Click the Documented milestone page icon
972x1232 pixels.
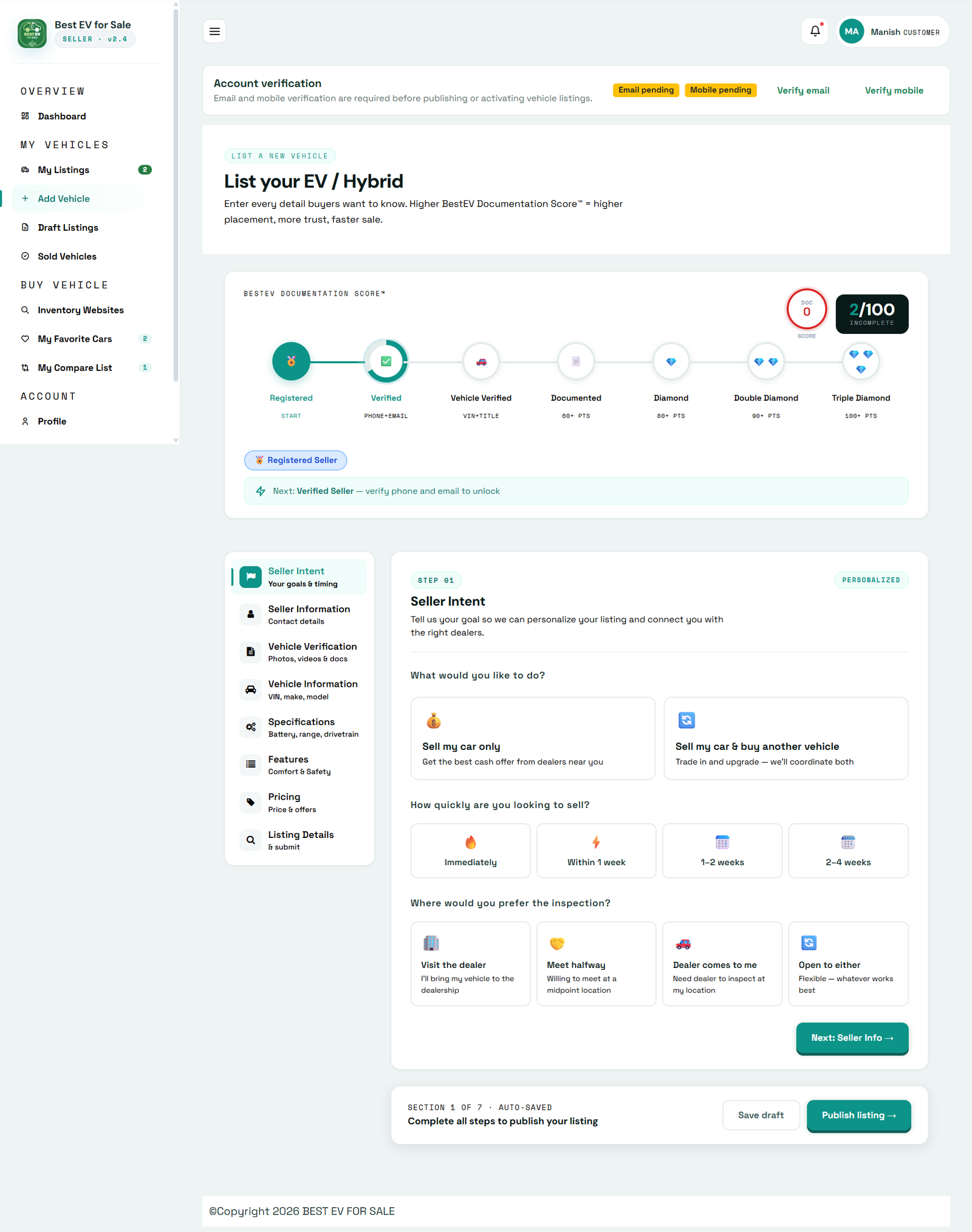point(576,362)
